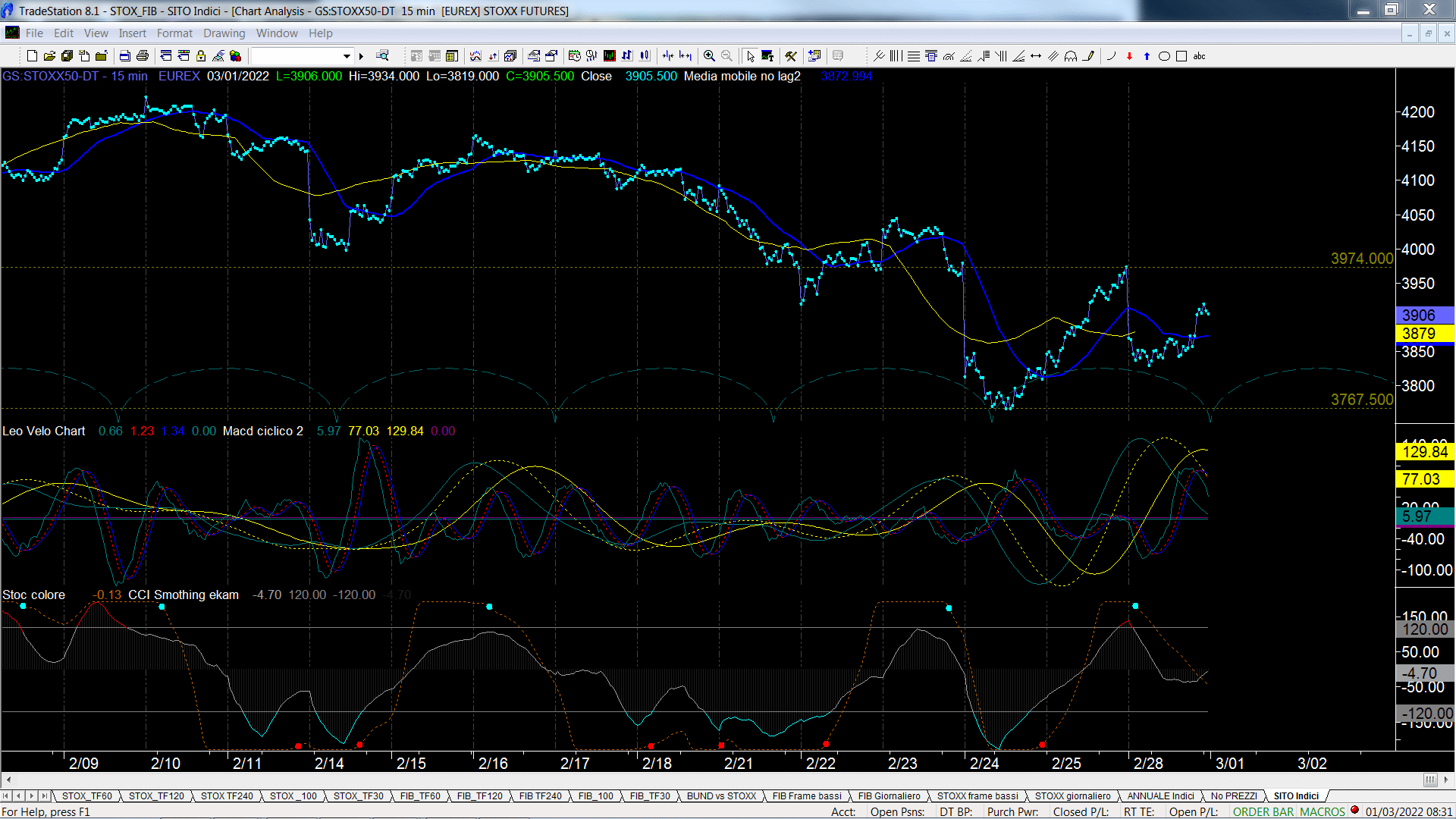Click the Open folder icon
The image size is (1456, 819).
pyautogui.click(x=49, y=56)
